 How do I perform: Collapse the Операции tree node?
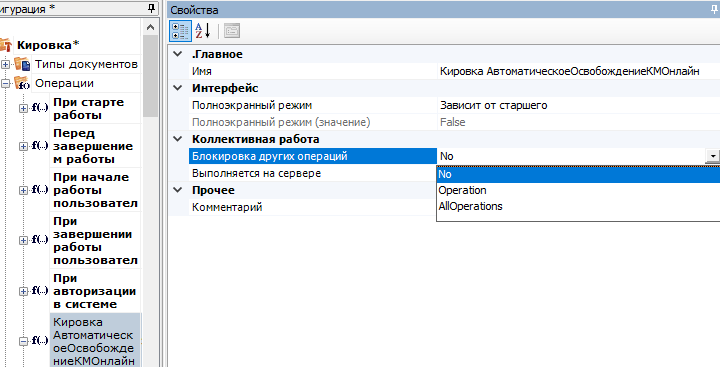point(5,84)
